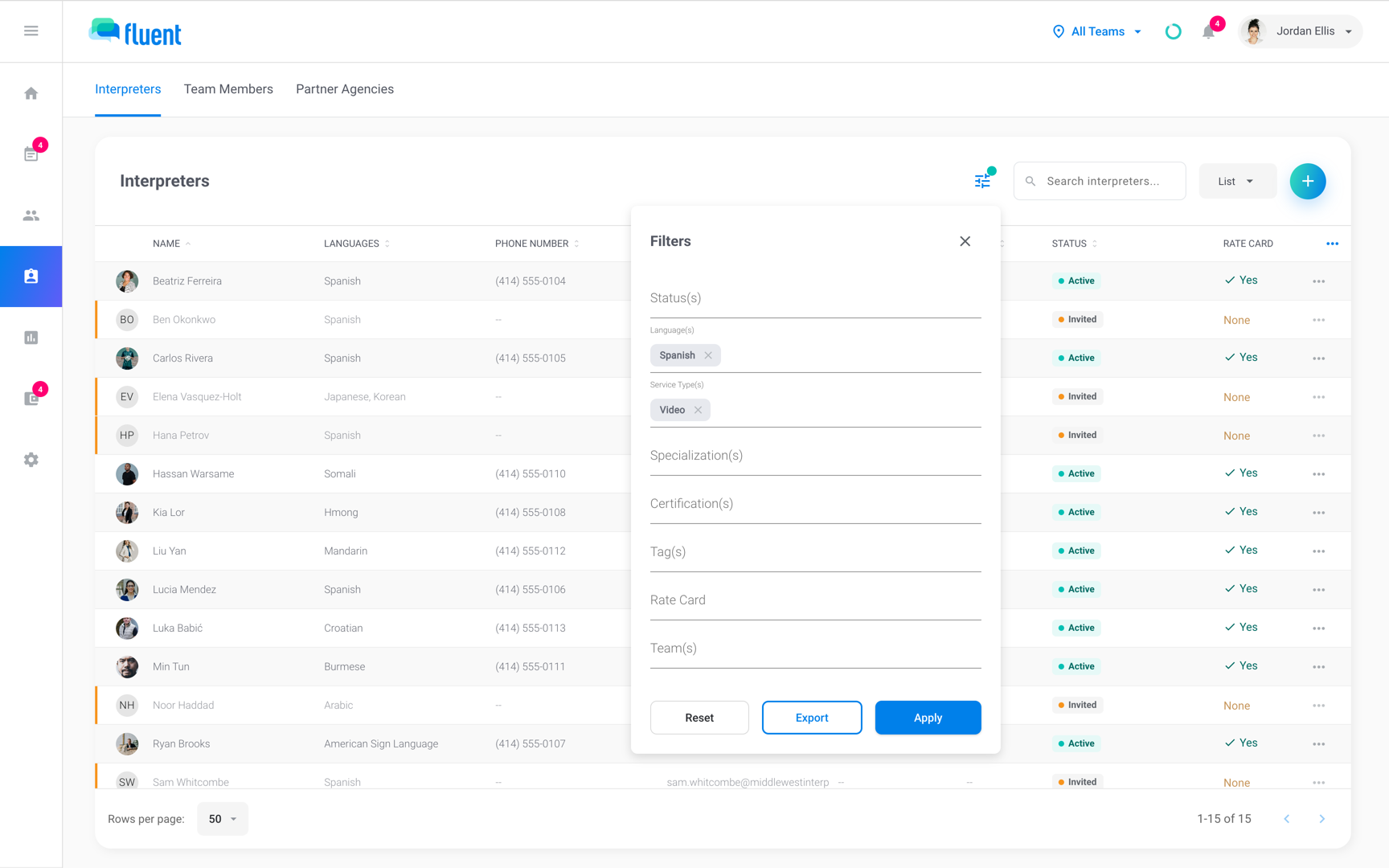This screenshot has height=868, width=1389.
Task: Click the green loading circle icon
Action: click(x=1173, y=31)
